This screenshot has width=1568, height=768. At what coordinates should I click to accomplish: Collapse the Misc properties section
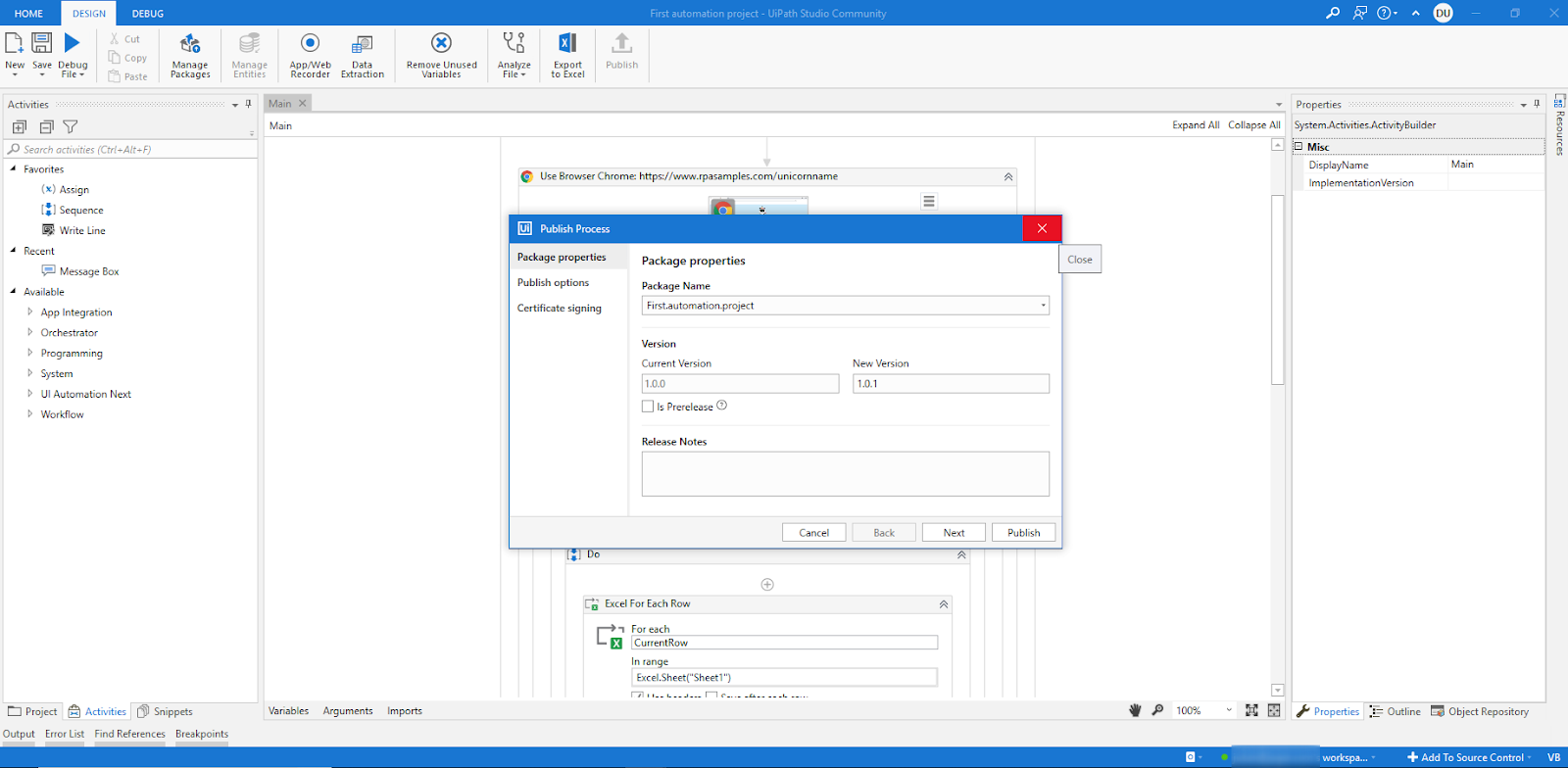[1298, 147]
